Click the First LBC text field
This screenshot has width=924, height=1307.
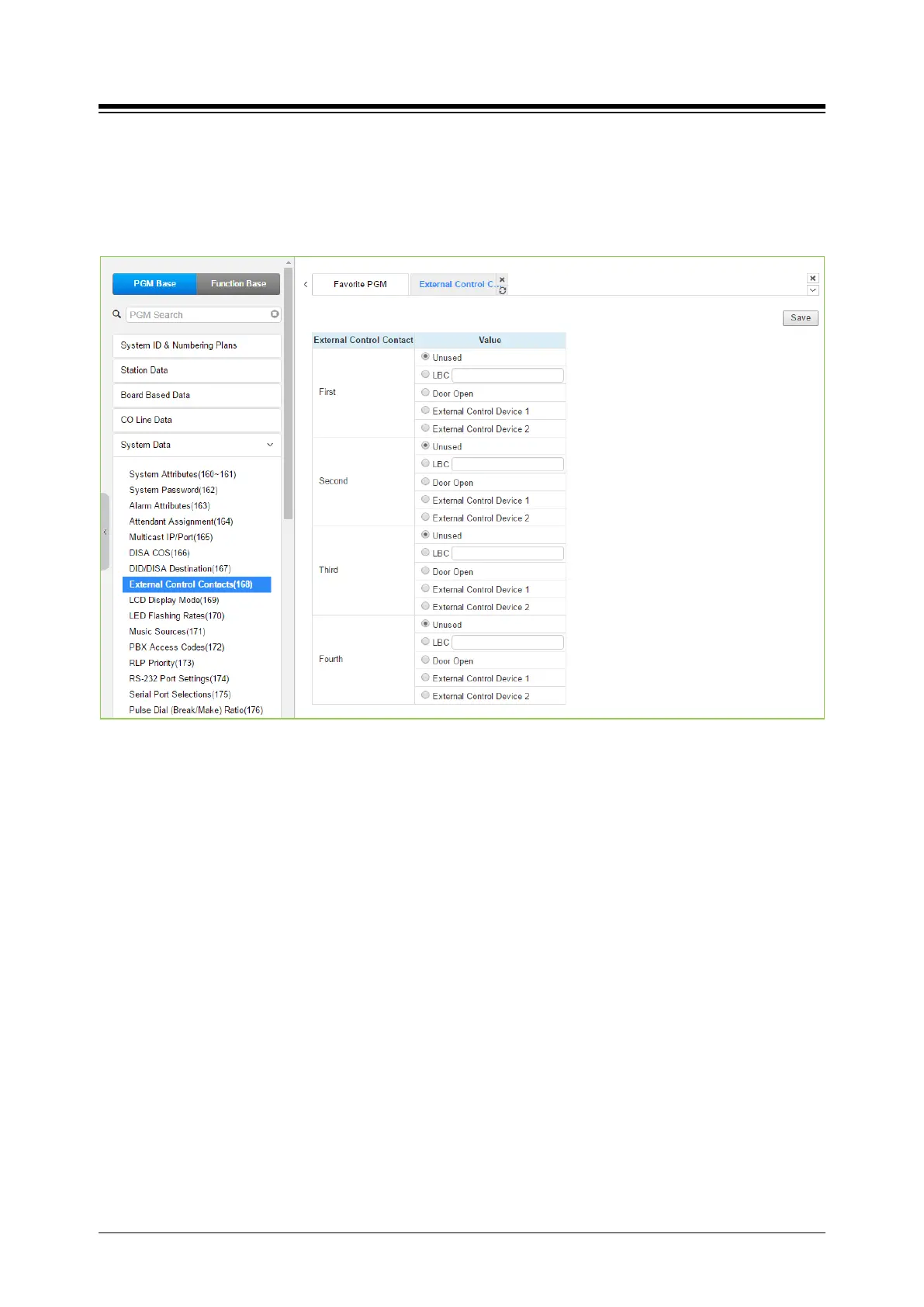[x=507, y=375]
